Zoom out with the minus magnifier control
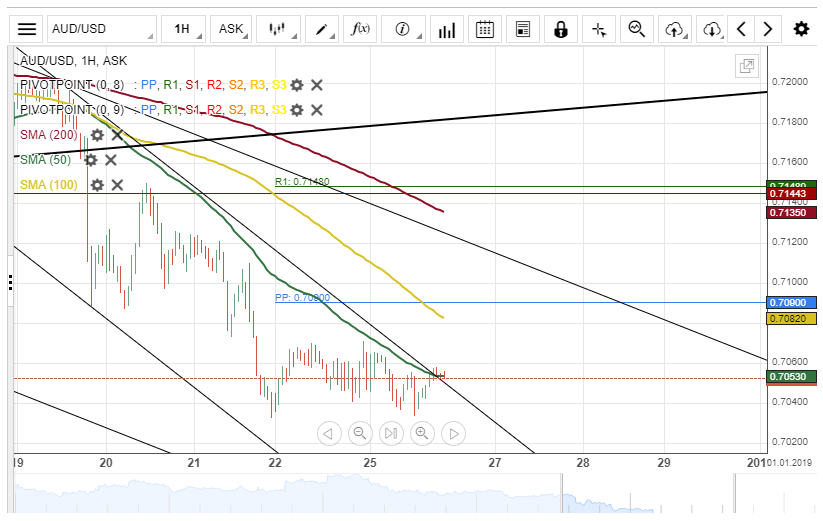The width and height of the screenshot is (823, 521). point(360,433)
